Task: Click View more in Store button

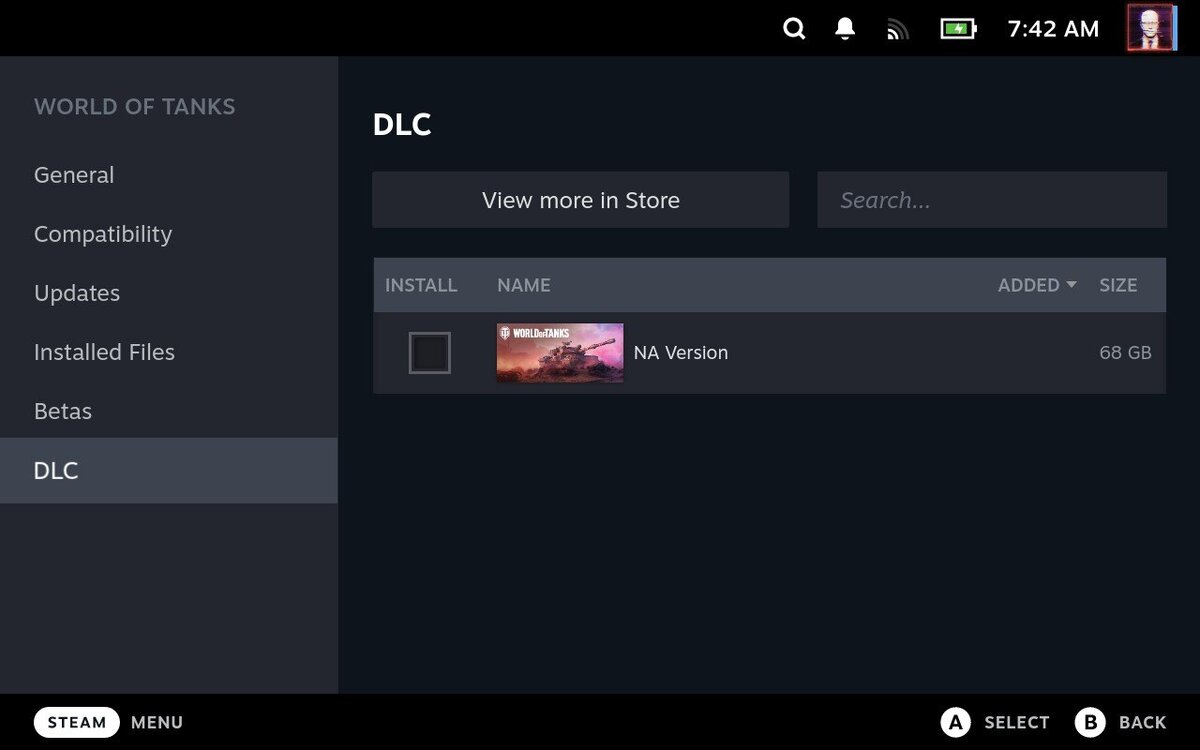Action: pyautogui.click(x=581, y=200)
